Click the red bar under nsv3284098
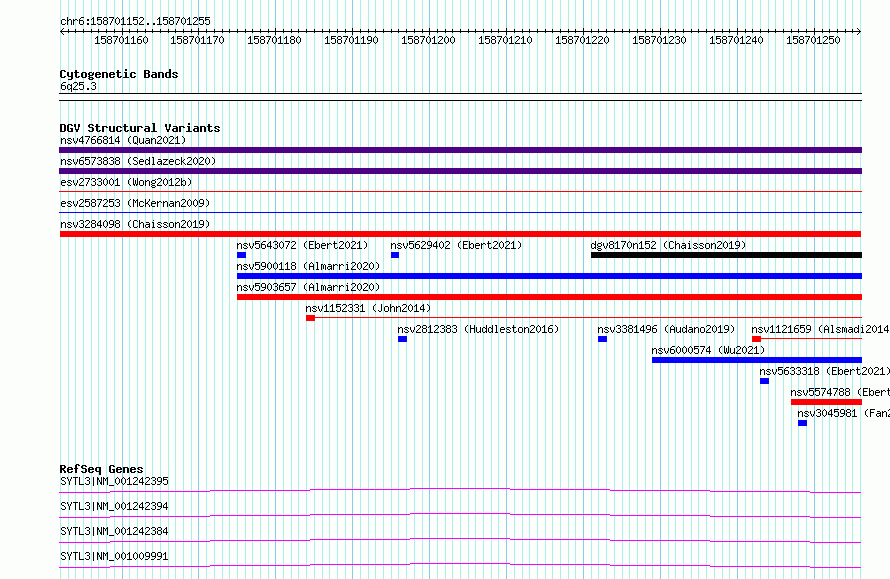The width and height of the screenshot is (890, 579). 460,234
